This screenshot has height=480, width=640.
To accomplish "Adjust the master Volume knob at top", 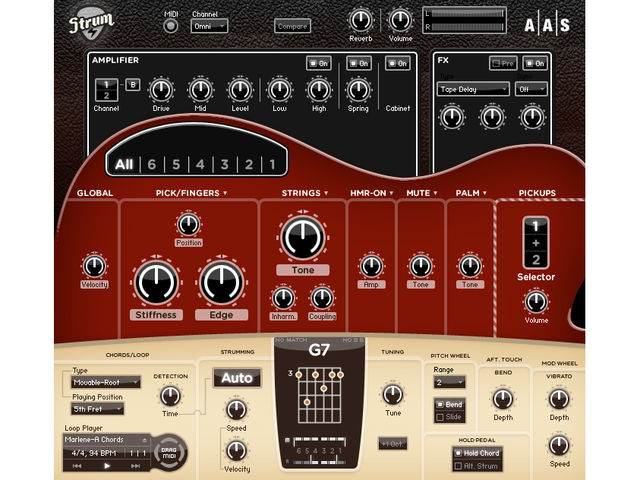I will pyautogui.click(x=400, y=20).
